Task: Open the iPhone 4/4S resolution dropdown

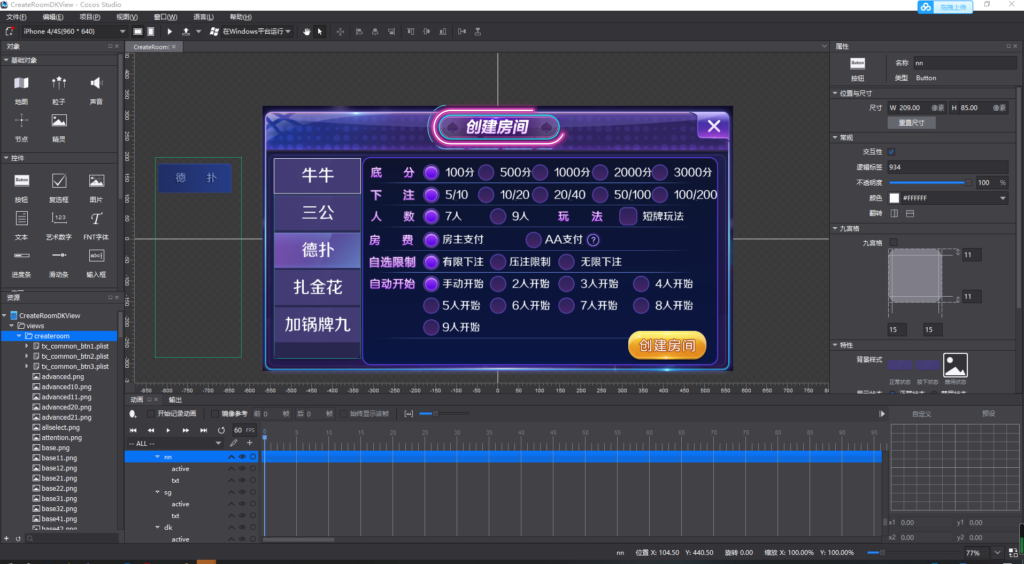Action: coord(74,32)
